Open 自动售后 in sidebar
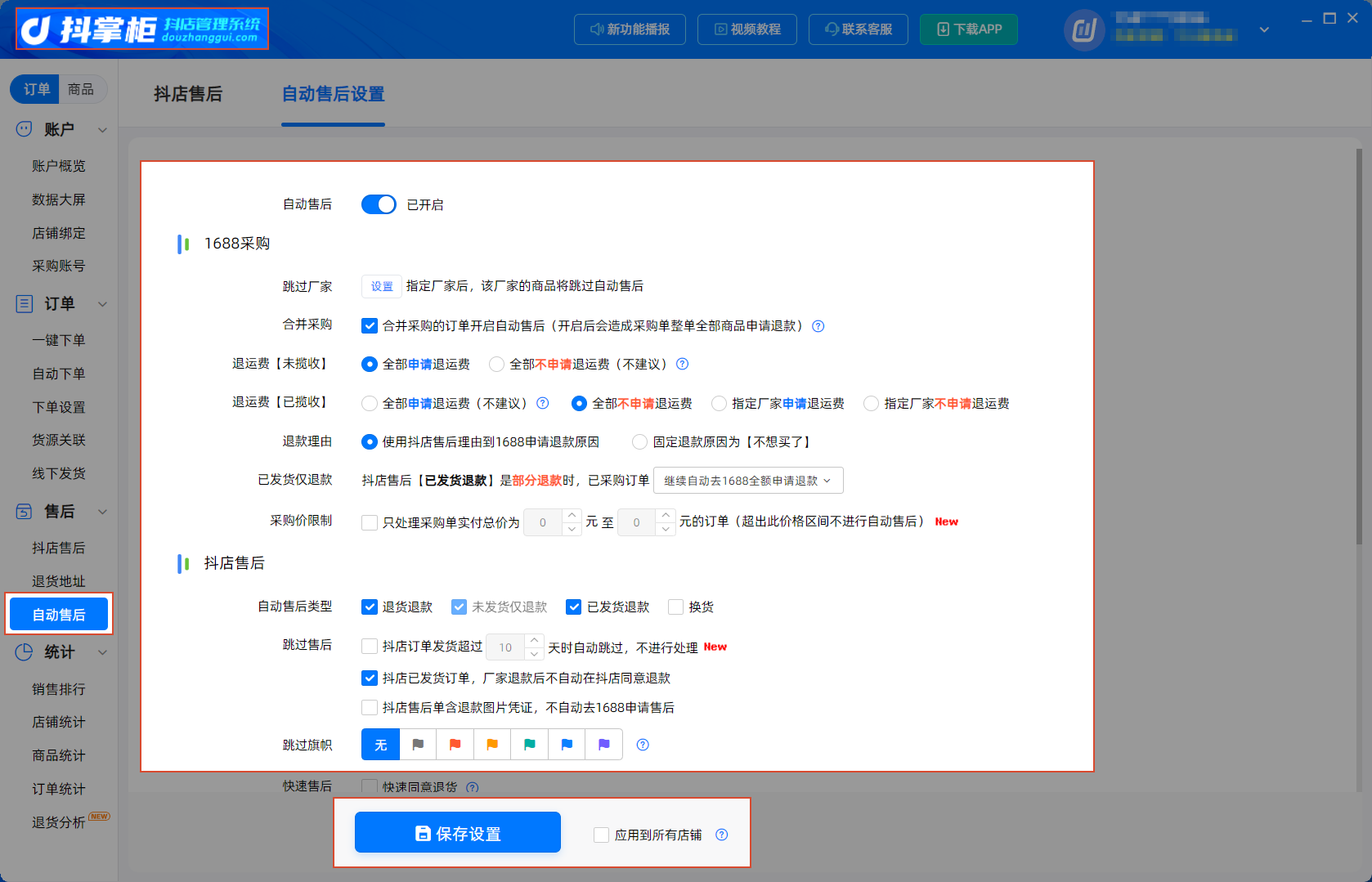Image resolution: width=1372 pixels, height=882 pixels. [x=59, y=615]
